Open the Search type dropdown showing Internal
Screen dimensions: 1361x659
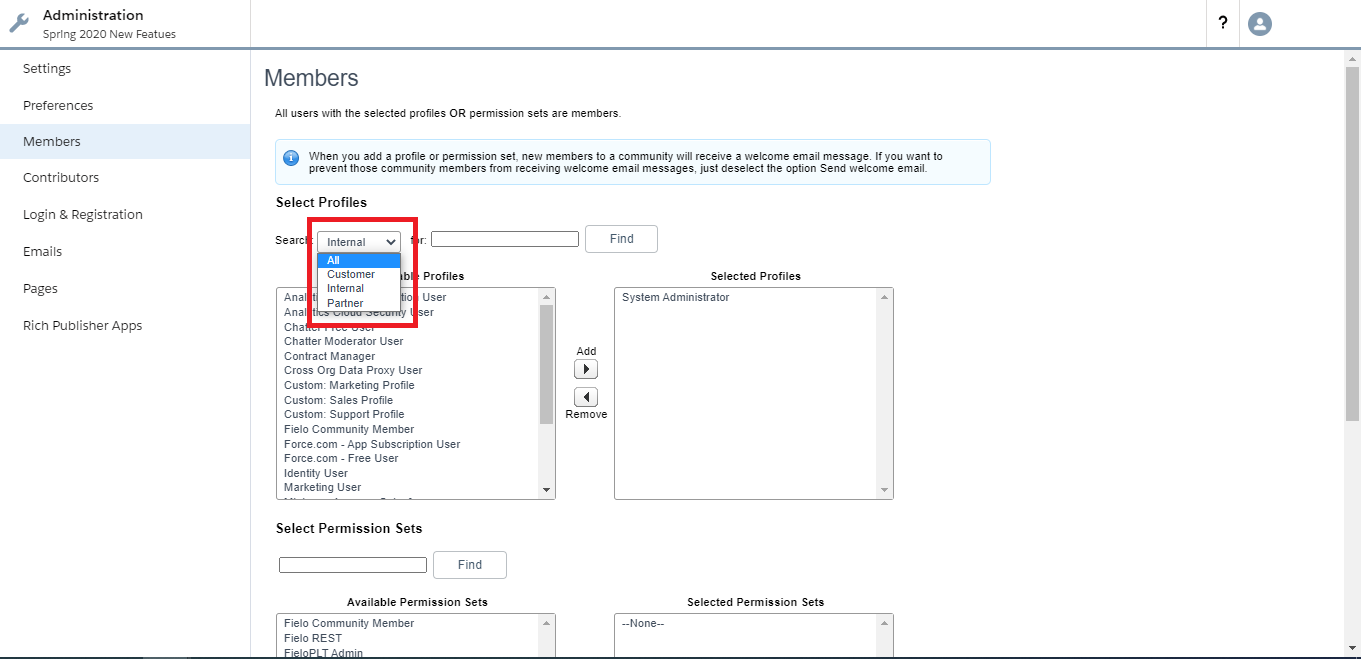point(359,241)
